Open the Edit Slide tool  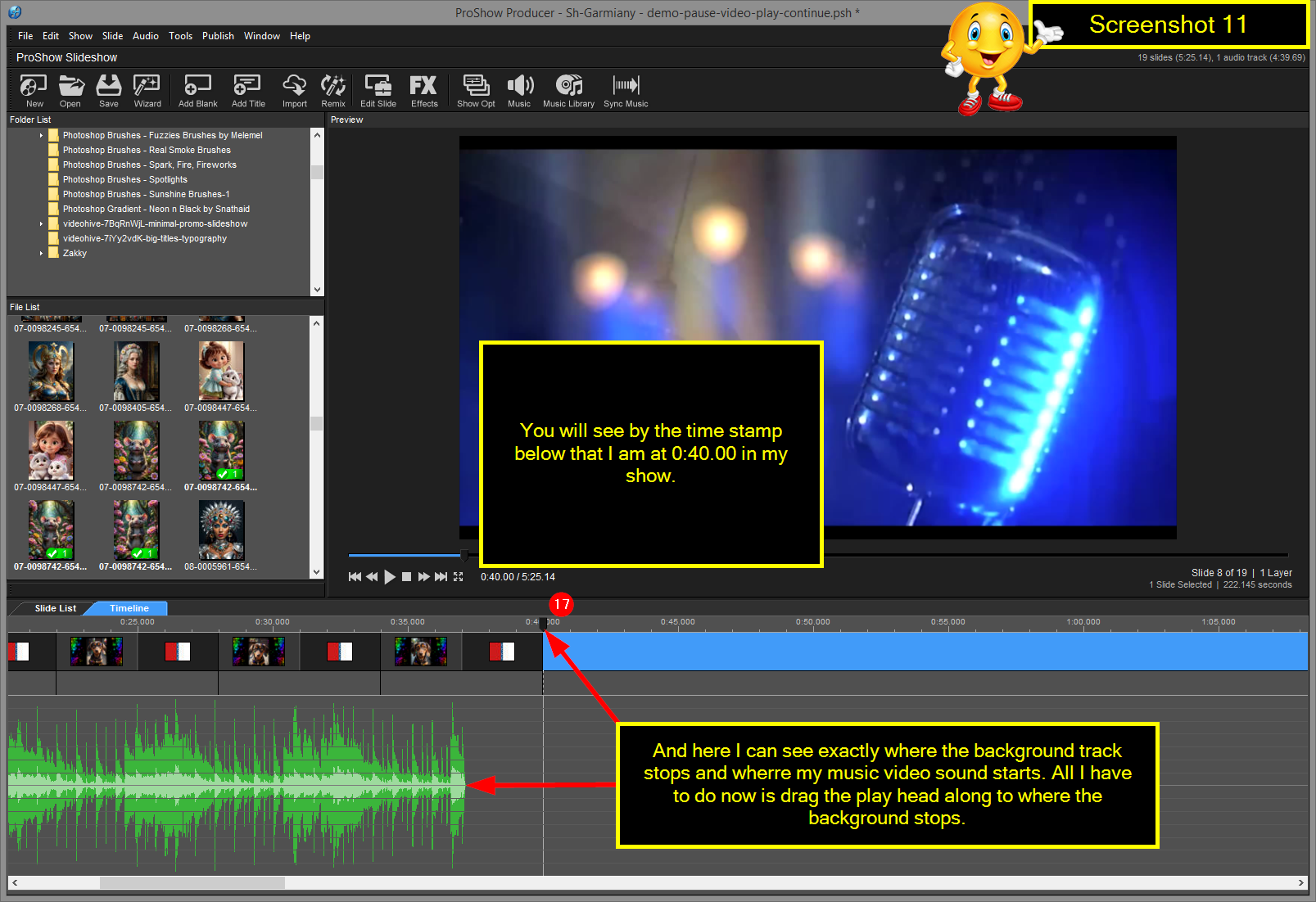click(378, 91)
